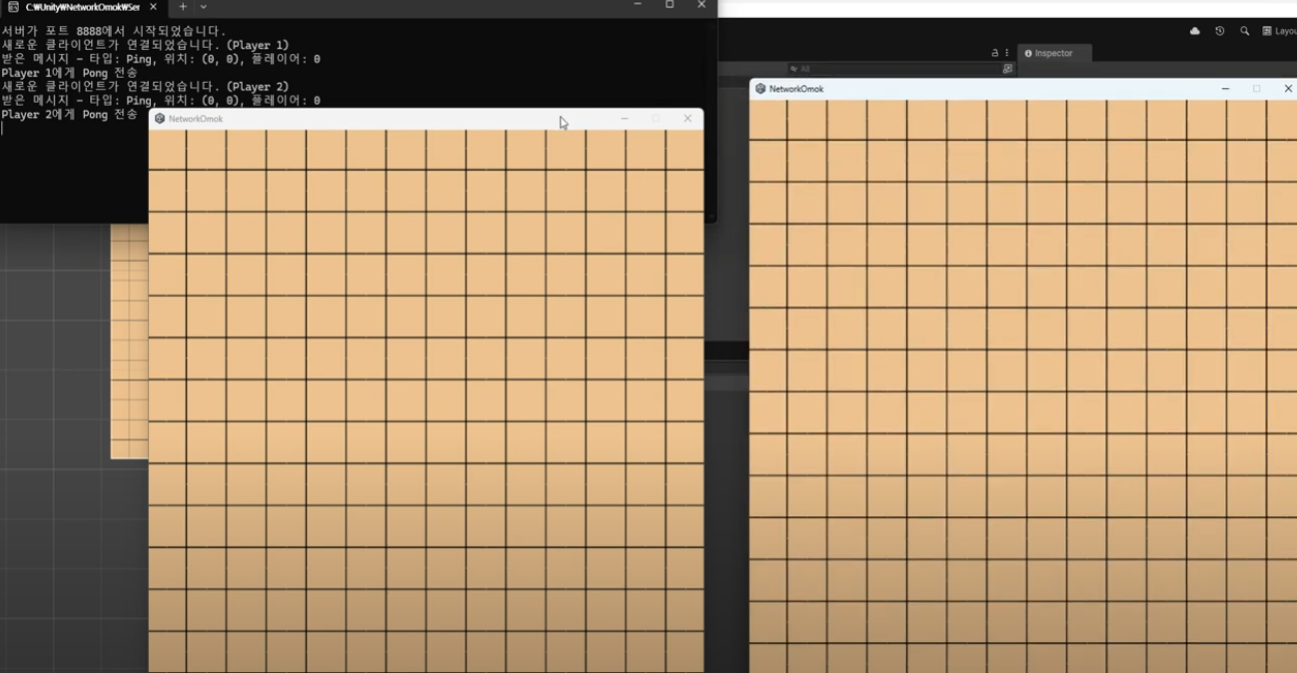Click the terminal icon on the tab
This screenshot has height=673, width=1297.
pyautogui.click(x=13, y=7)
